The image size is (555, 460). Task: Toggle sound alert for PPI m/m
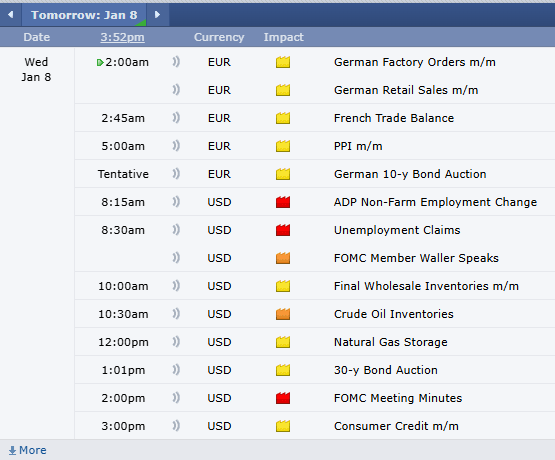(176, 146)
